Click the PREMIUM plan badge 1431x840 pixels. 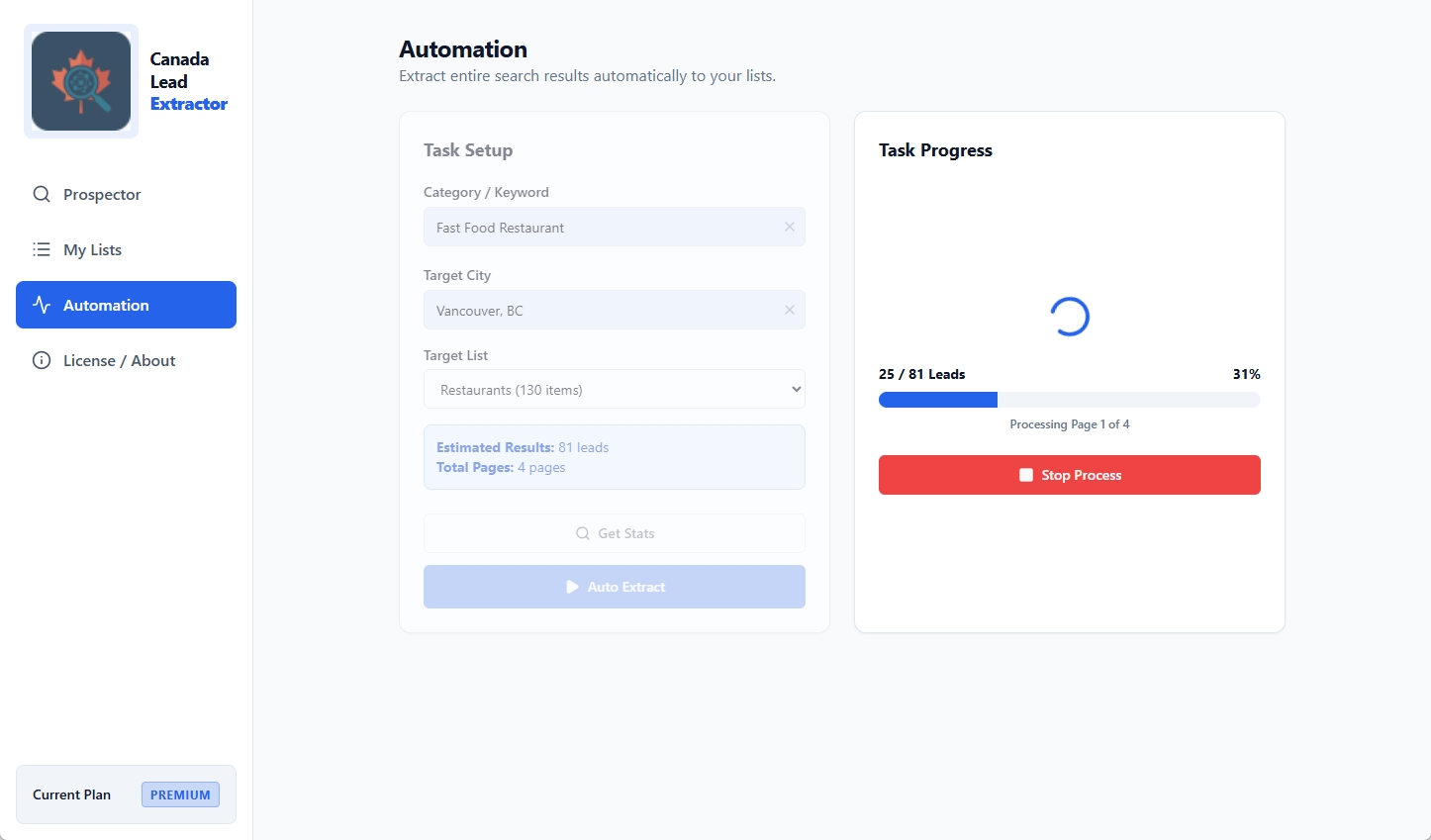[180, 794]
